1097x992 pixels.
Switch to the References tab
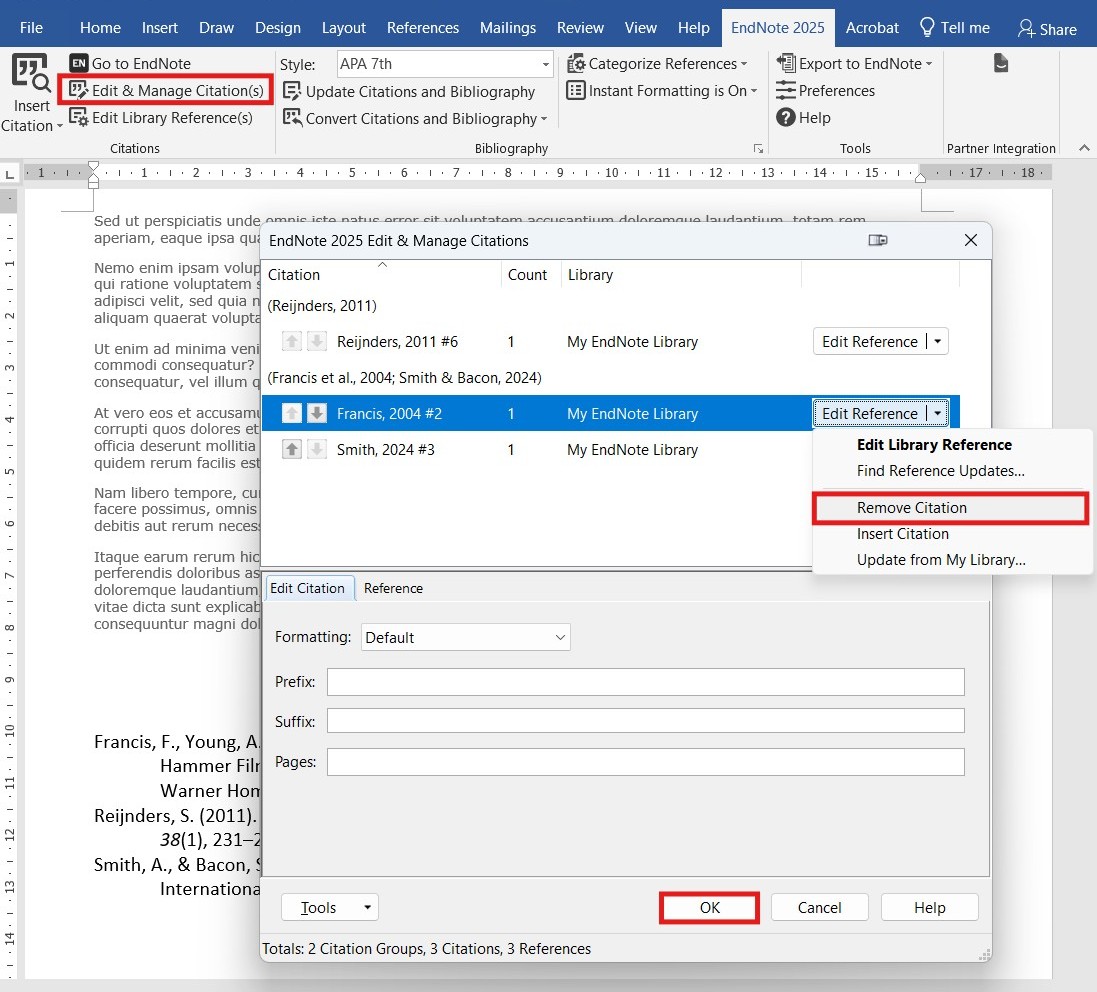(423, 28)
